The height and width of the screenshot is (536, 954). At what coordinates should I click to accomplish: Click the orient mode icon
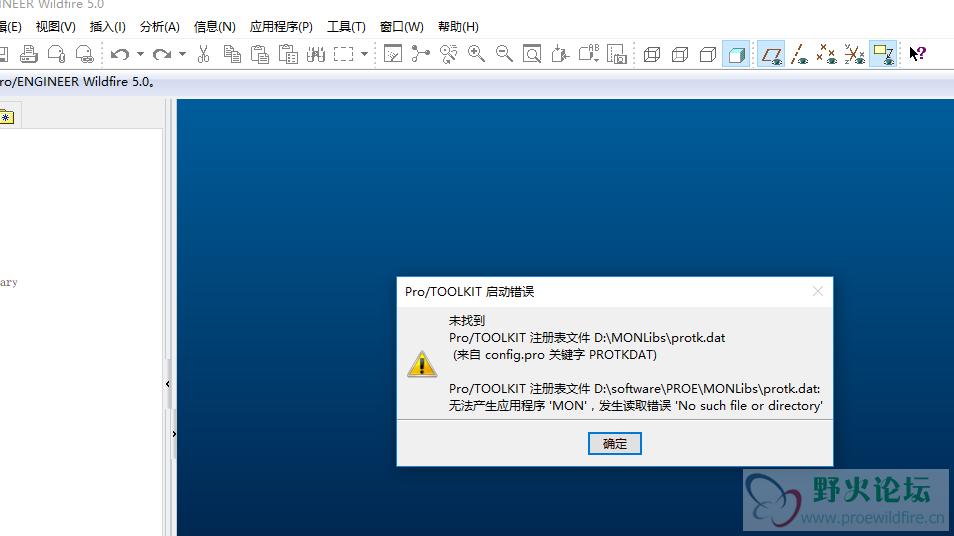pos(448,54)
